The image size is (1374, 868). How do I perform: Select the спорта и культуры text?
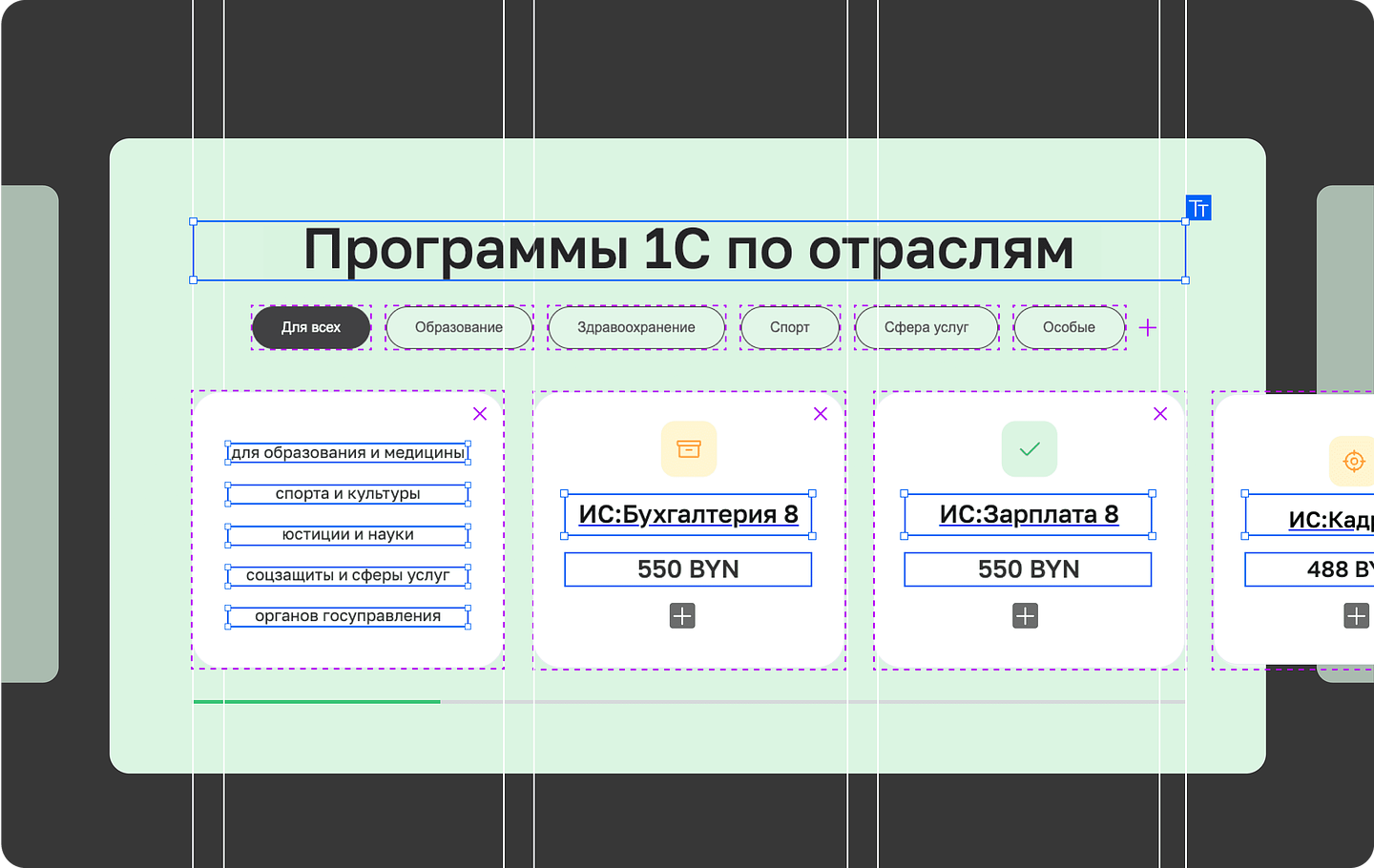tap(348, 493)
